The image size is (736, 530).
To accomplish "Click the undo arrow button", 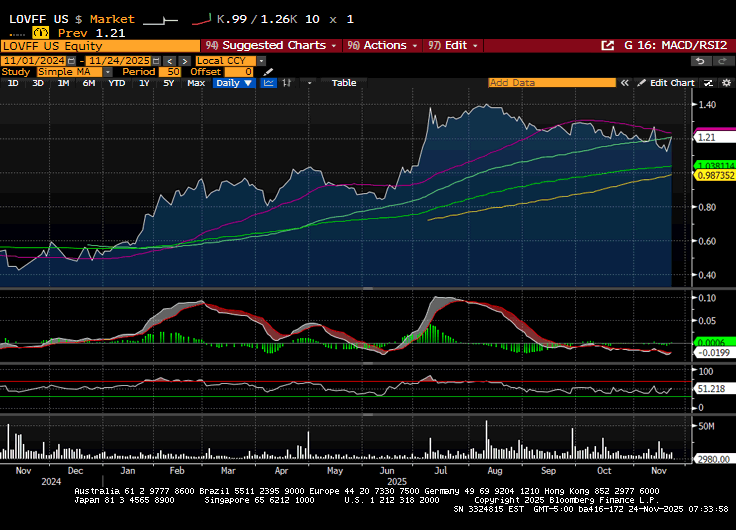I will (700, 61).
